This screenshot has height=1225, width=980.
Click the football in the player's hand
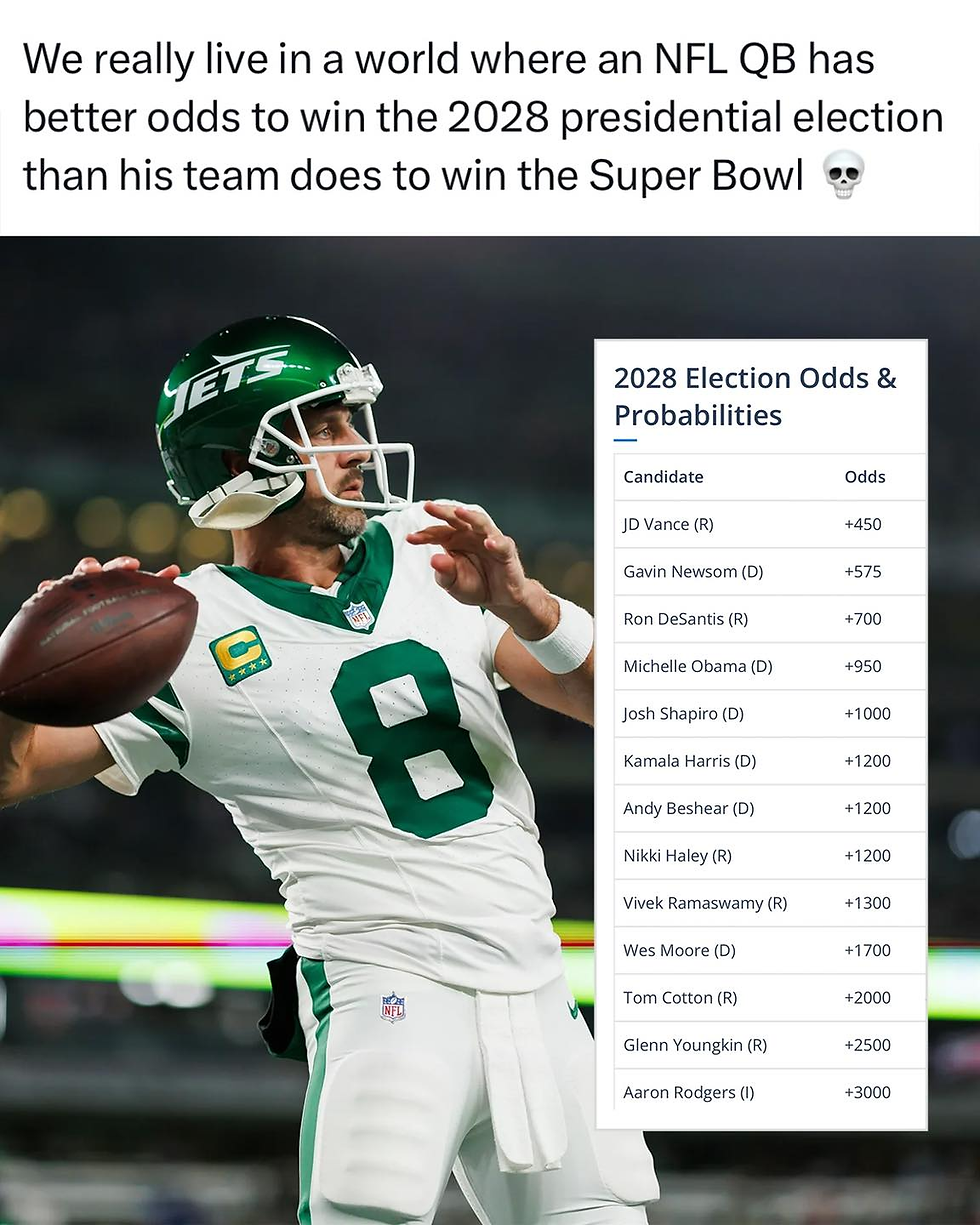pyautogui.click(x=95, y=645)
